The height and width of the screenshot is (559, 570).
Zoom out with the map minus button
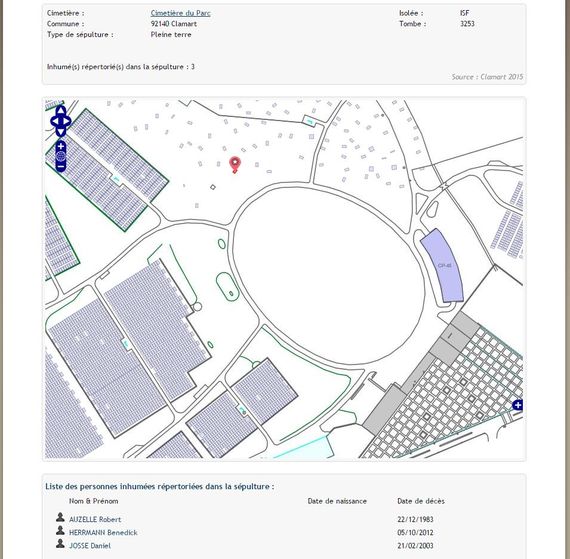pos(61,167)
